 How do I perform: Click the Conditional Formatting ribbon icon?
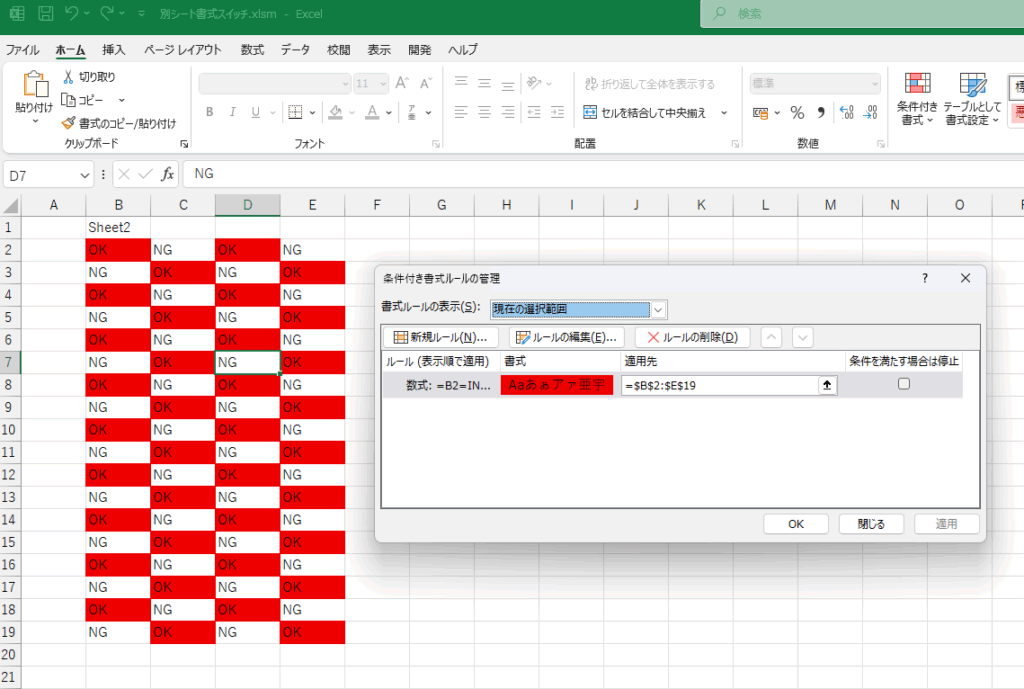(917, 87)
